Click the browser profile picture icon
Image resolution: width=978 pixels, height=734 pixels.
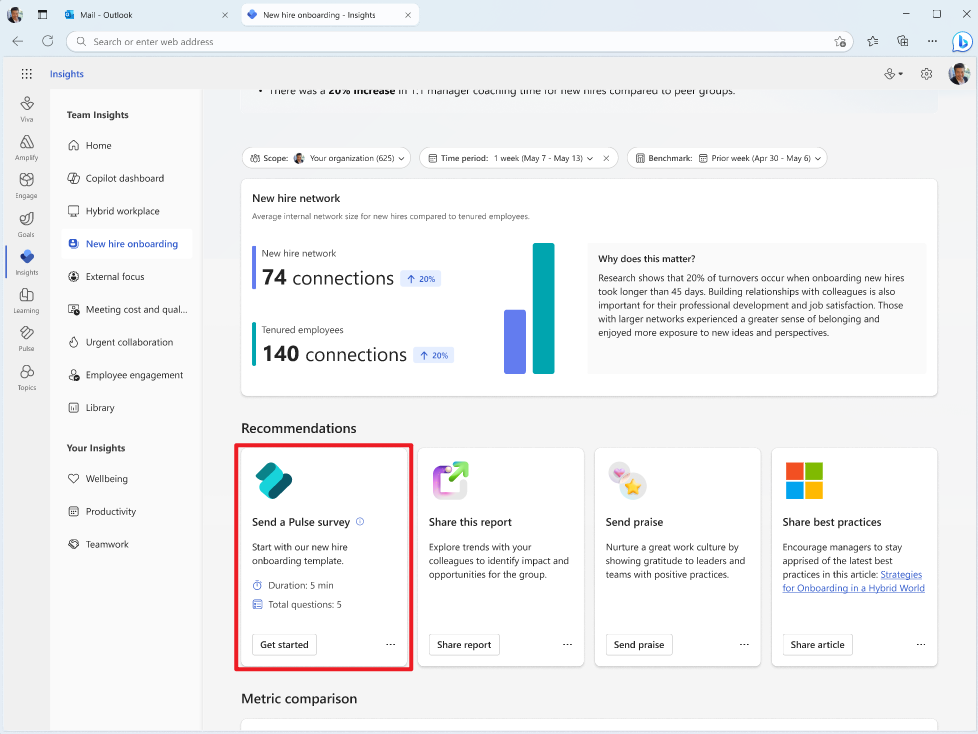pos(14,14)
